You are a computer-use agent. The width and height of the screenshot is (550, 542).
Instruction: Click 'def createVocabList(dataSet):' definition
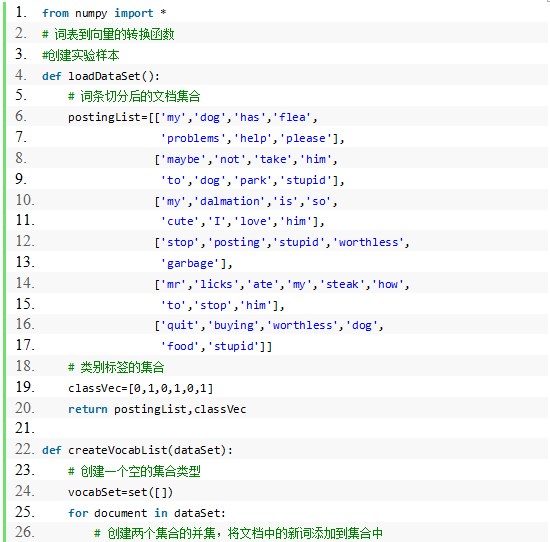pyautogui.click(x=137, y=450)
